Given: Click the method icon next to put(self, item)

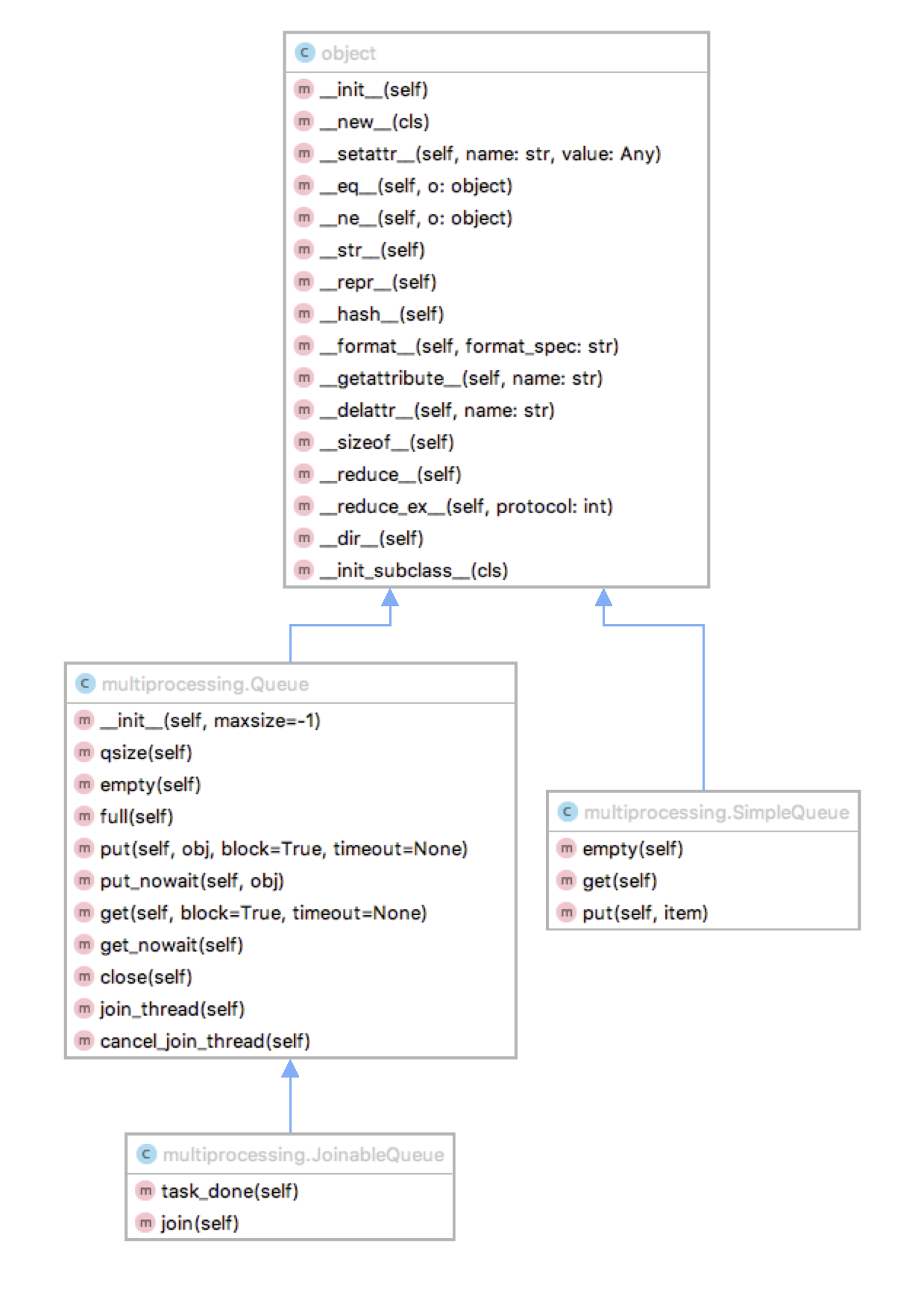Looking at the screenshot, I should coord(568,912).
